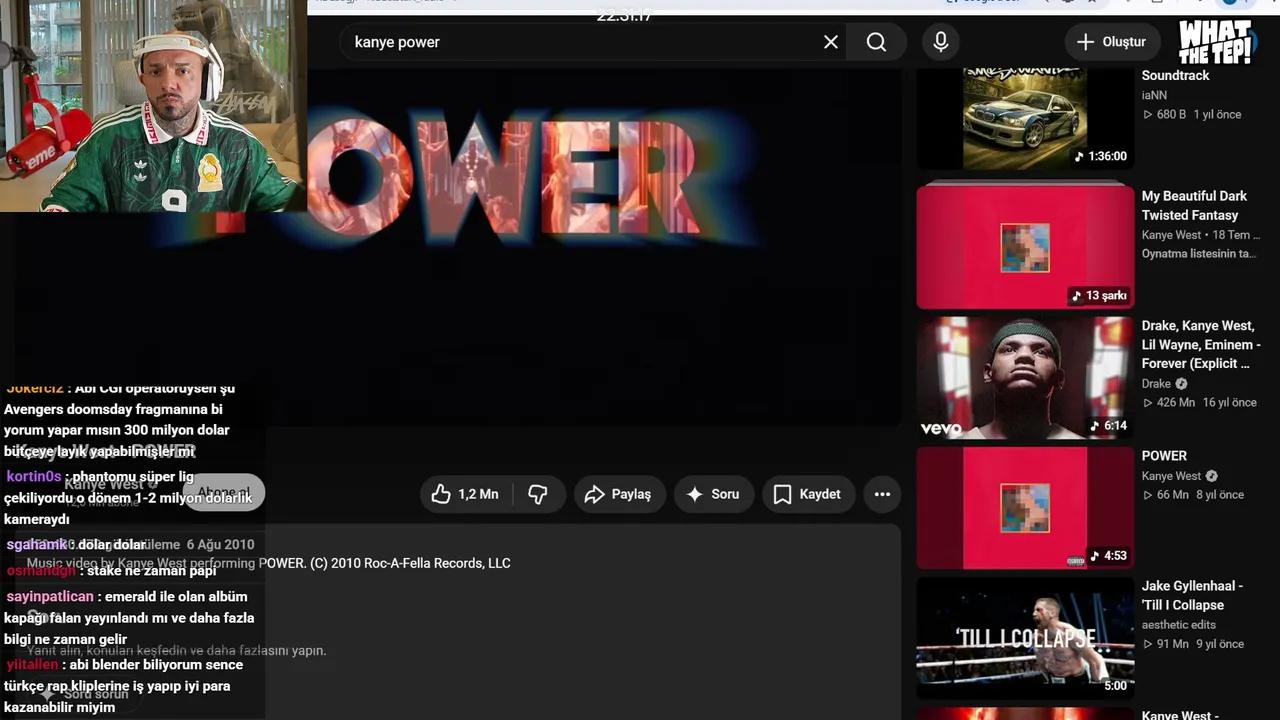The height and width of the screenshot is (720, 1280).
Task: Click the '91 Mn 9 yıl önce' metadata
Action: [x=1193, y=645]
